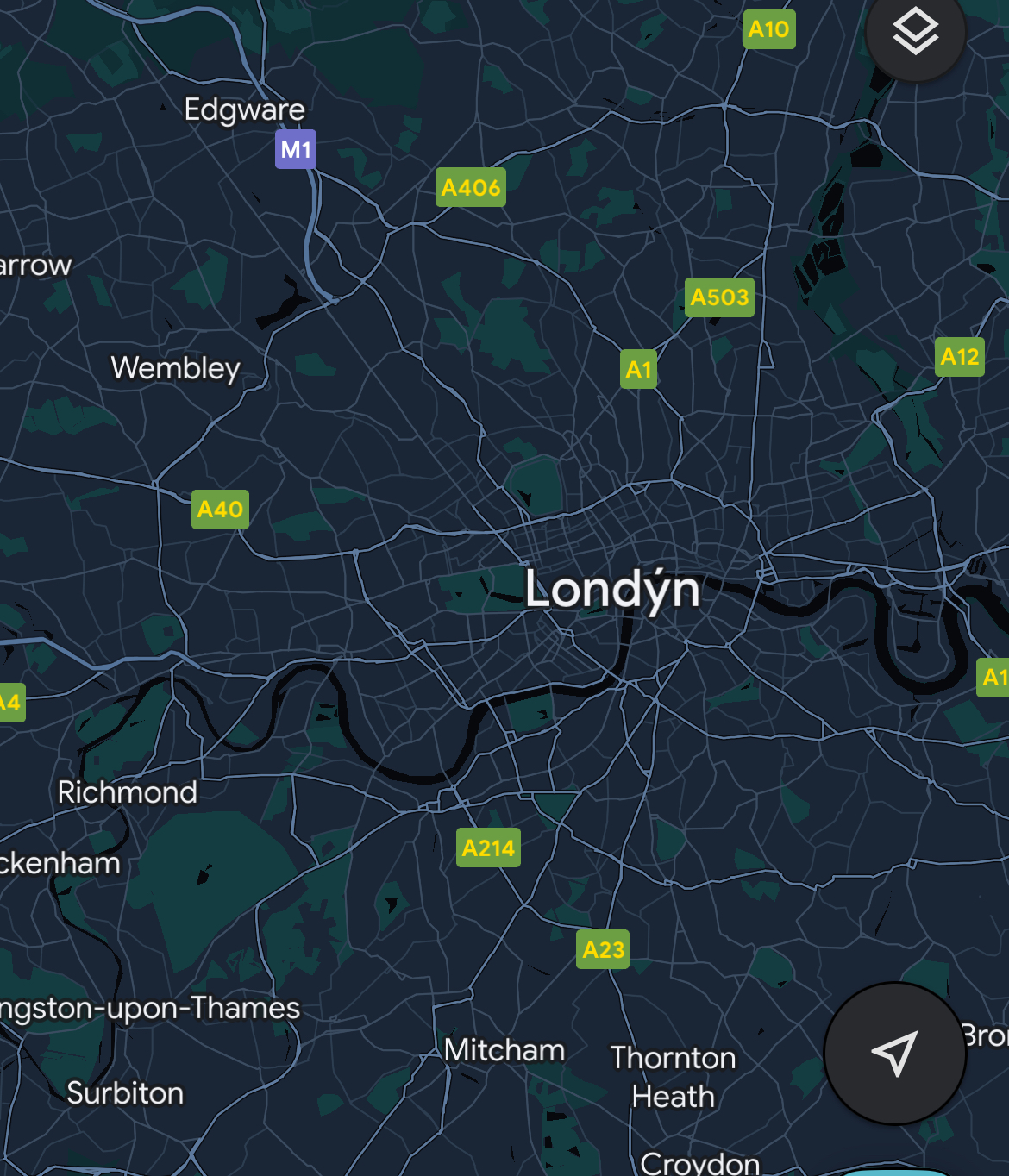Select the A40 road shield
Image resolution: width=1009 pixels, height=1176 pixels.
(220, 509)
